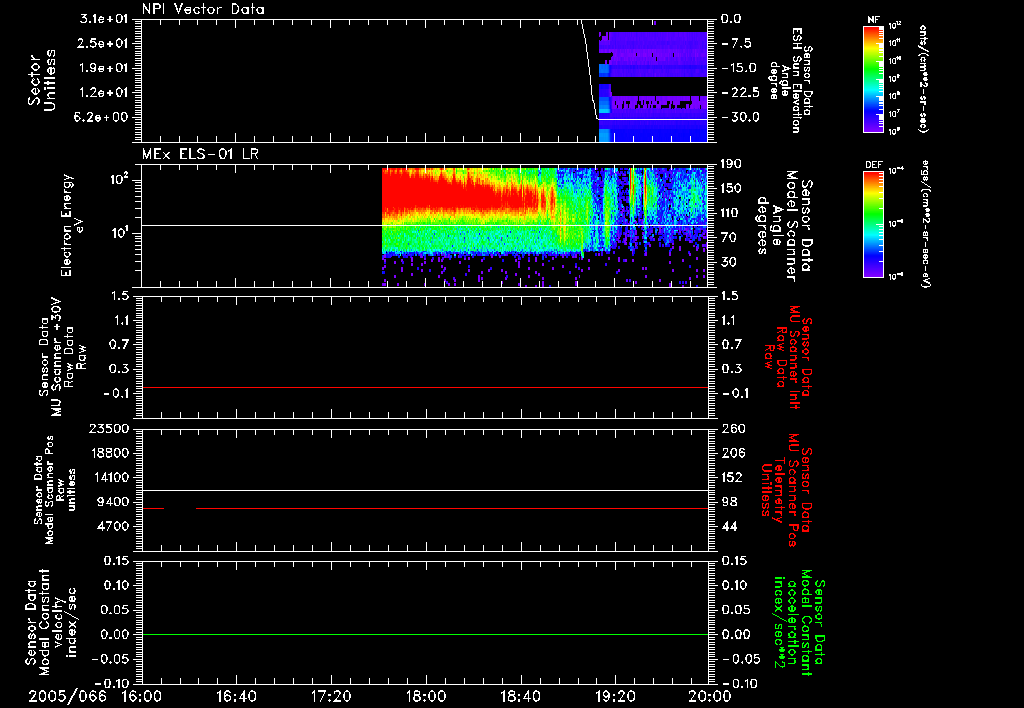Image resolution: width=1024 pixels, height=708 pixels.
Task: Click the DEF color bar legend
Action: (873, 224)
